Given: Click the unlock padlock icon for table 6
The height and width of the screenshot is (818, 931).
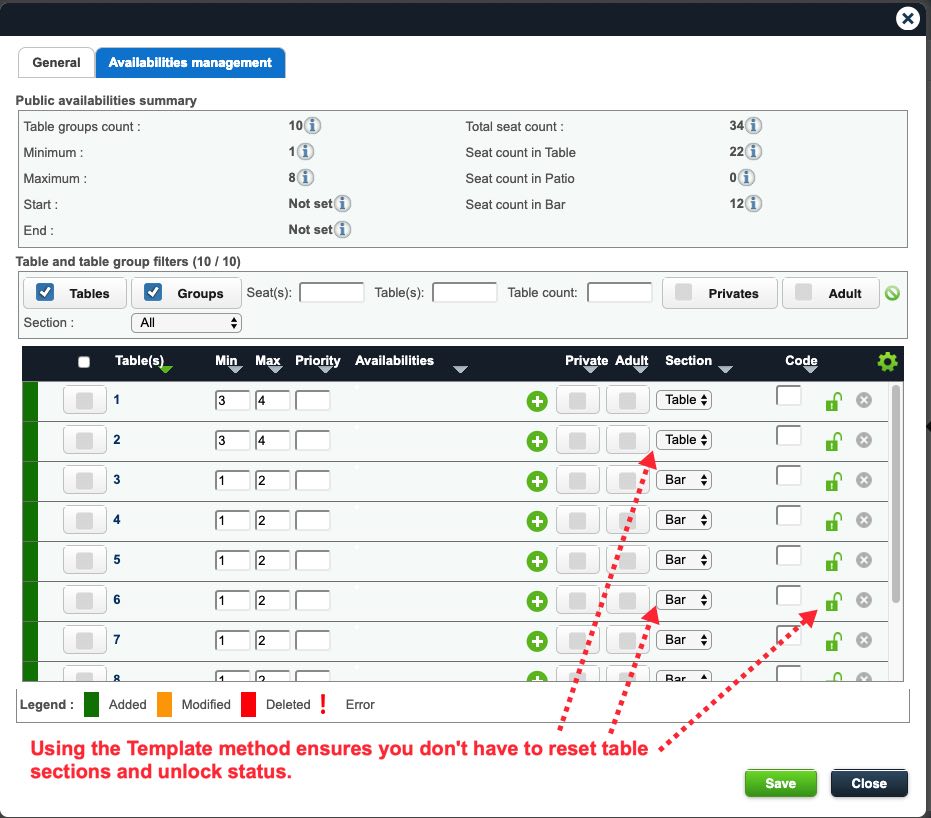Looking at the screenshot, I should pos(833,600).
